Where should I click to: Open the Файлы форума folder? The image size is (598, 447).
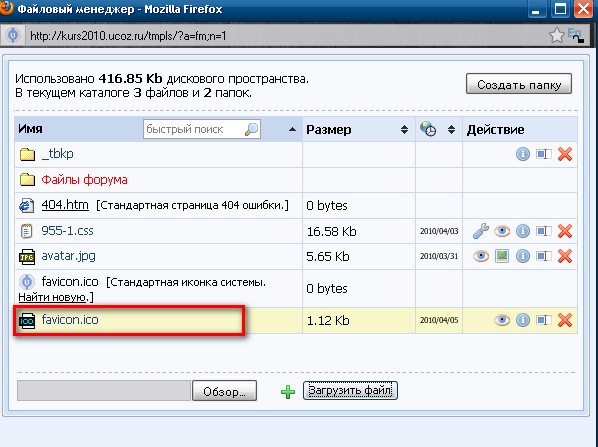(x=84, y=180)
